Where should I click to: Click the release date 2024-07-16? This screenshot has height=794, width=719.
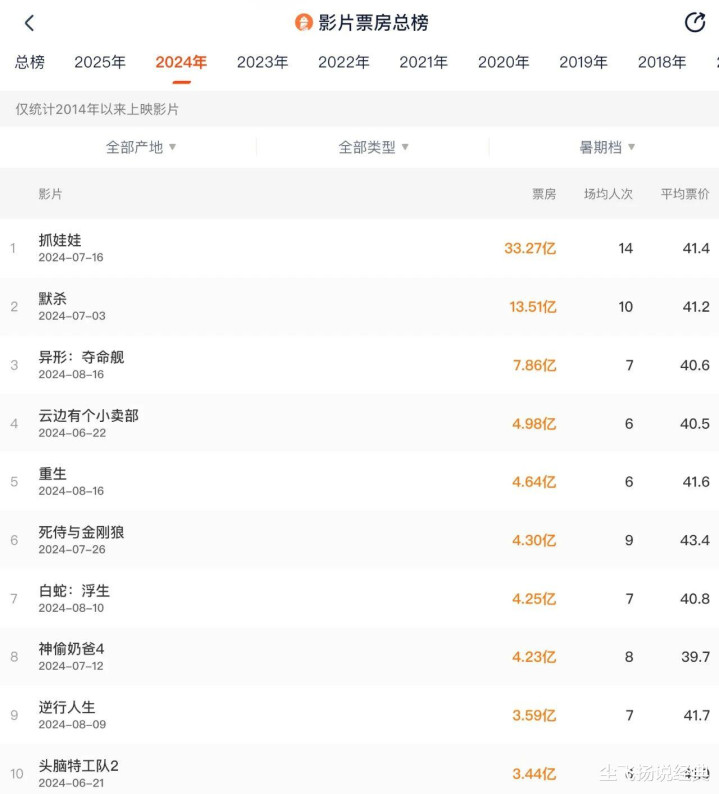(71, 257)
